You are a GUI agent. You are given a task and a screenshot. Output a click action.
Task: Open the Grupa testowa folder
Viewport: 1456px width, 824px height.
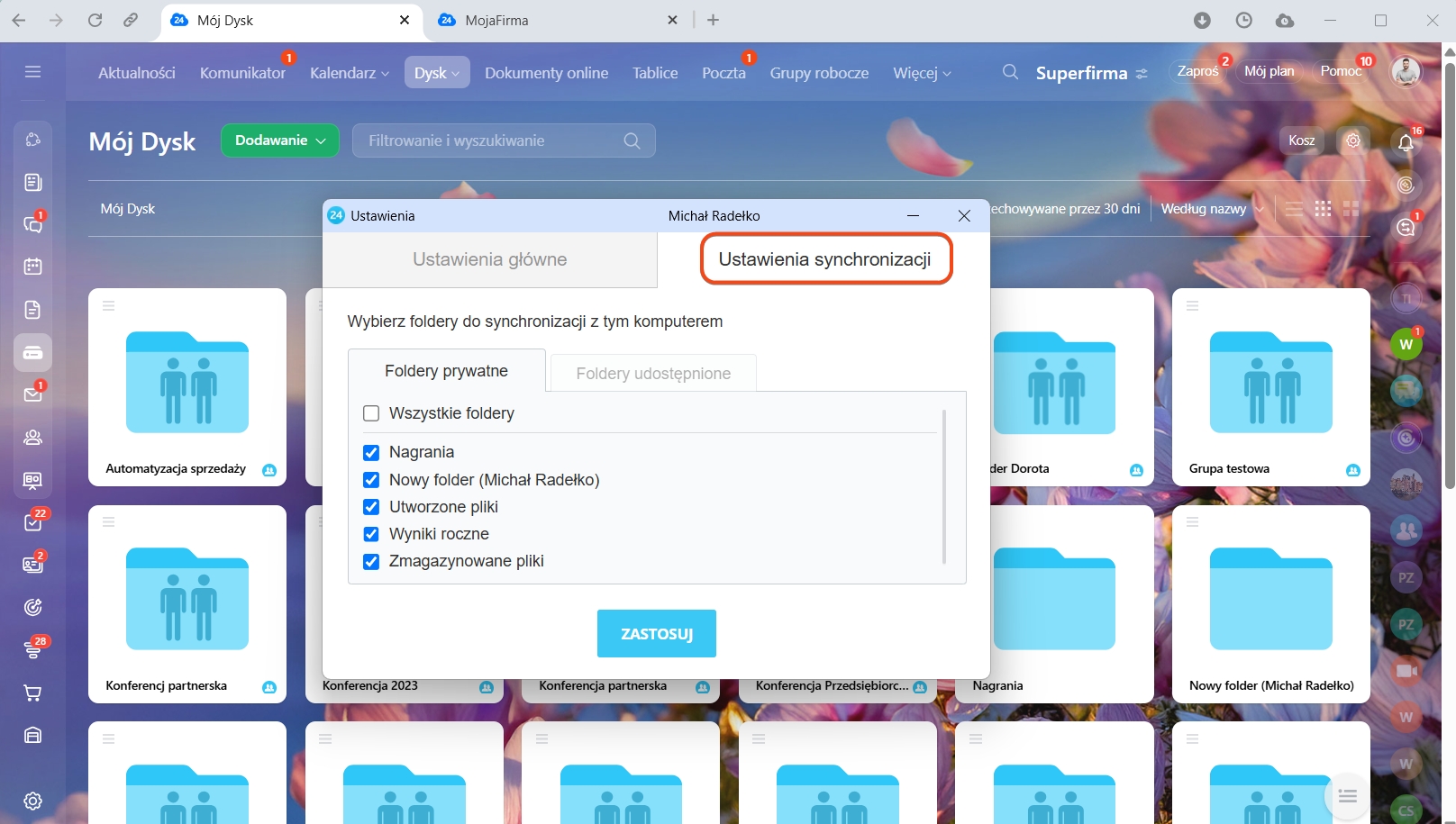(1270, 387)
